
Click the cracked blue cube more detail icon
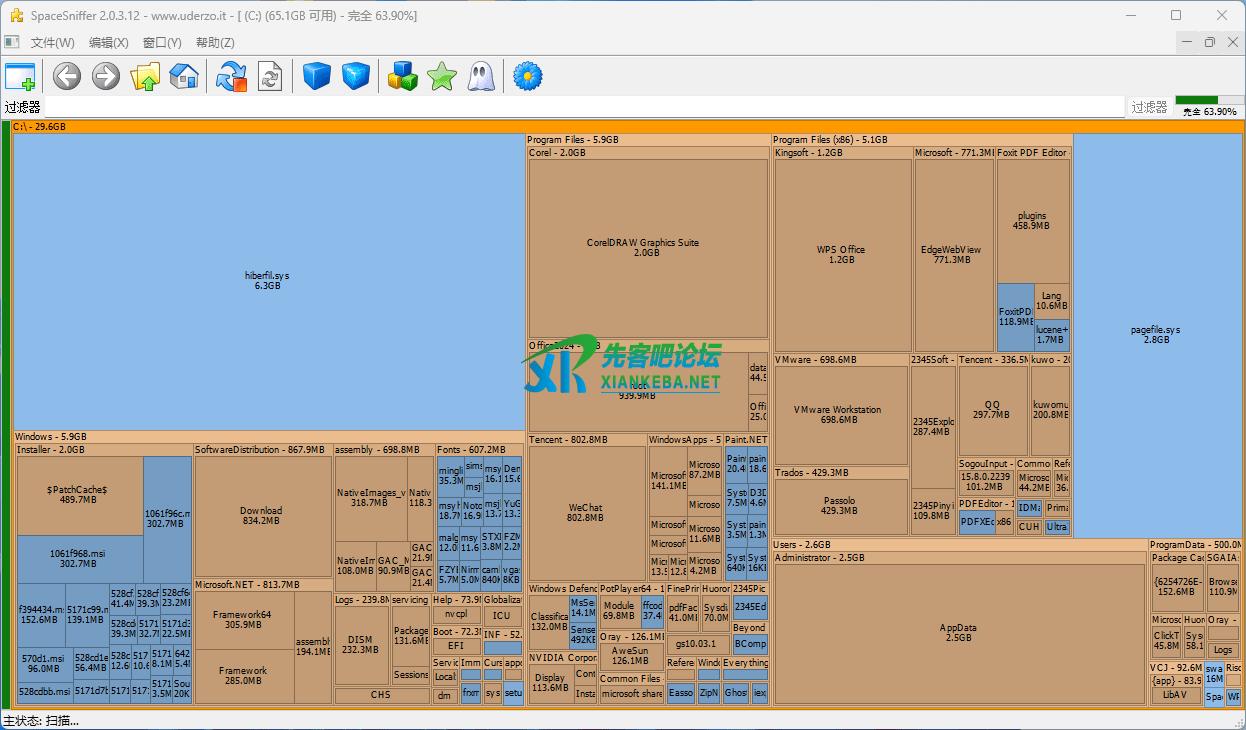point(356,76)
